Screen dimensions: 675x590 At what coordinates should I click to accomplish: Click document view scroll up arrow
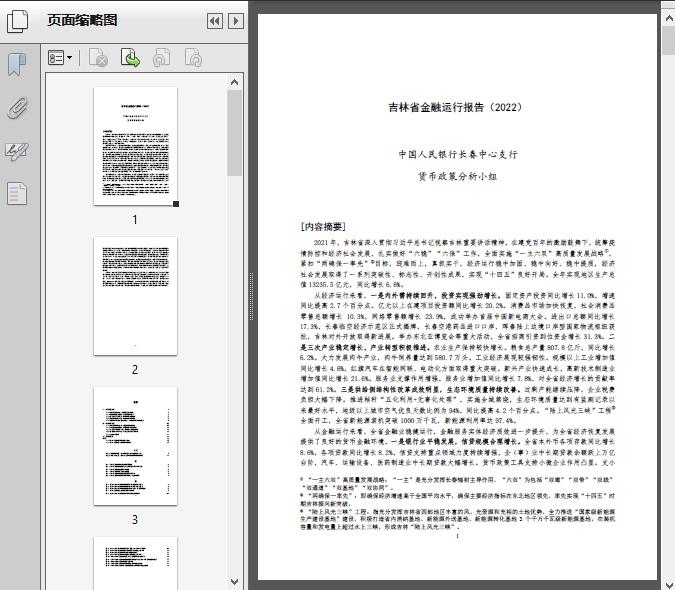click(x=669, y=19)
